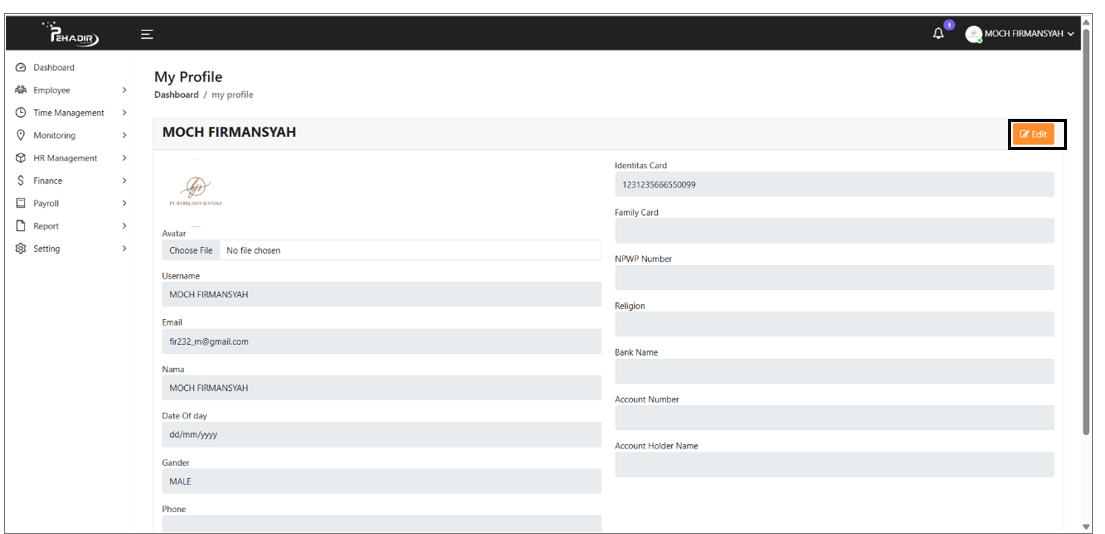Click the Time Management clock icon

click(20, 113)
